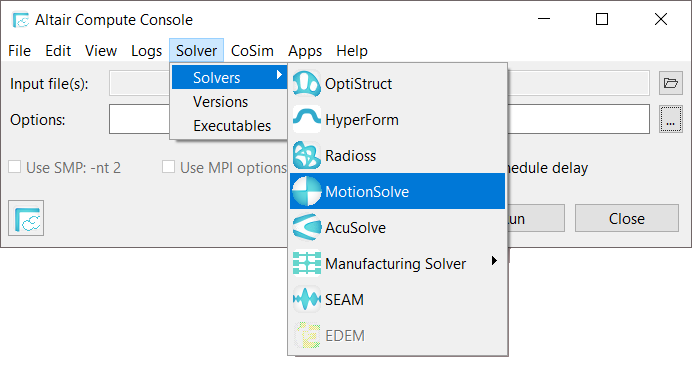Open the options selector ellipsis button
Screen dimensions: 692x367
[x=670, y=119]
